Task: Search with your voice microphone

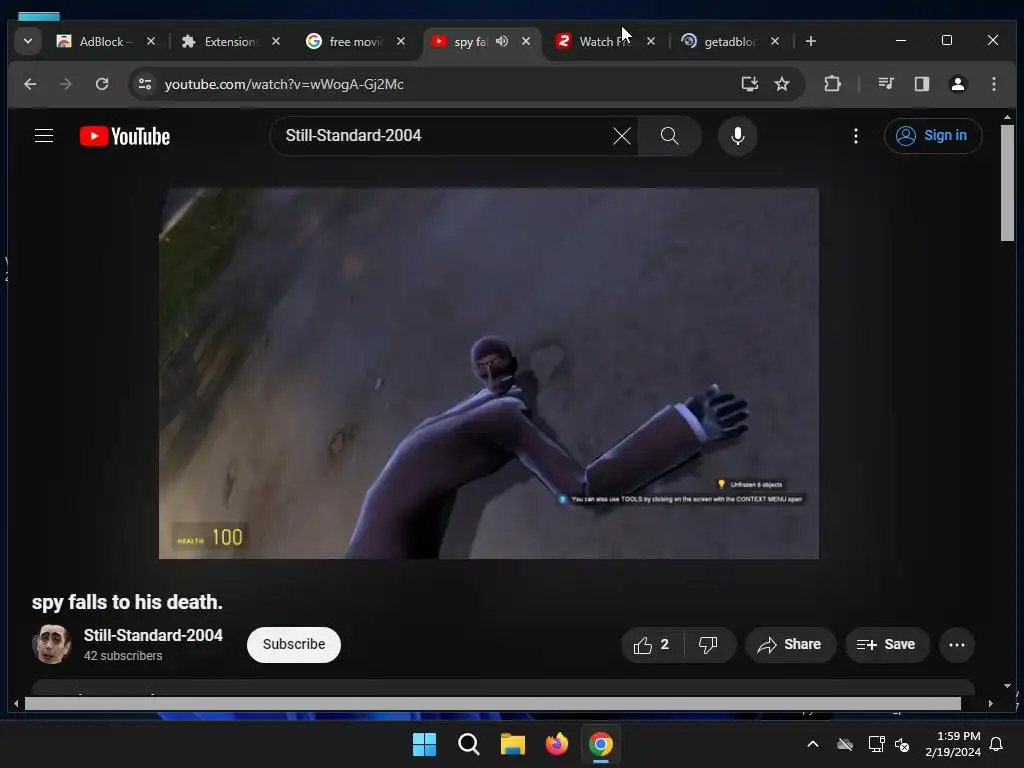Action: [737, 136]
